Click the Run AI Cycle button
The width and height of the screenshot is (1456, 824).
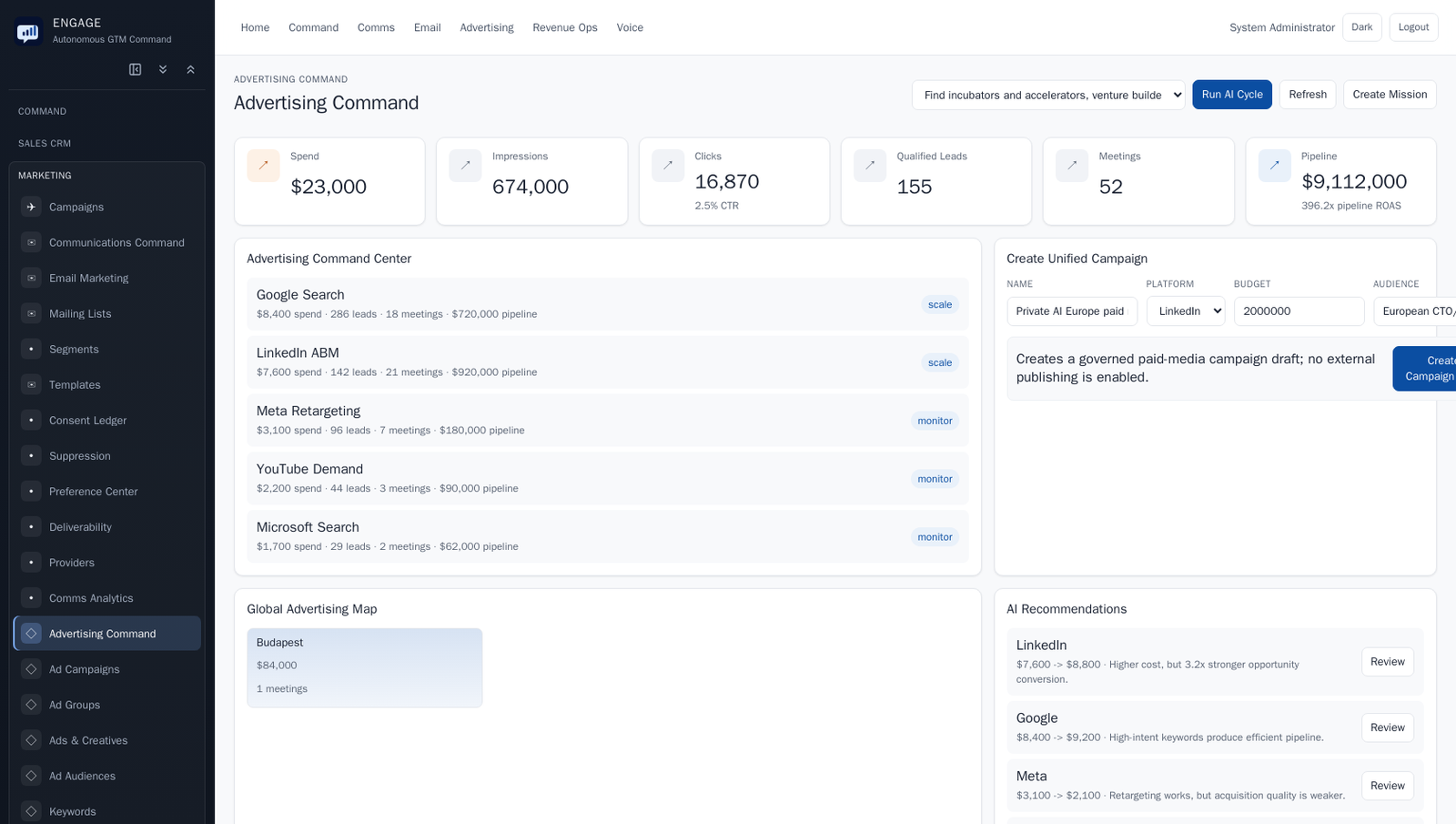(1232, 95)
